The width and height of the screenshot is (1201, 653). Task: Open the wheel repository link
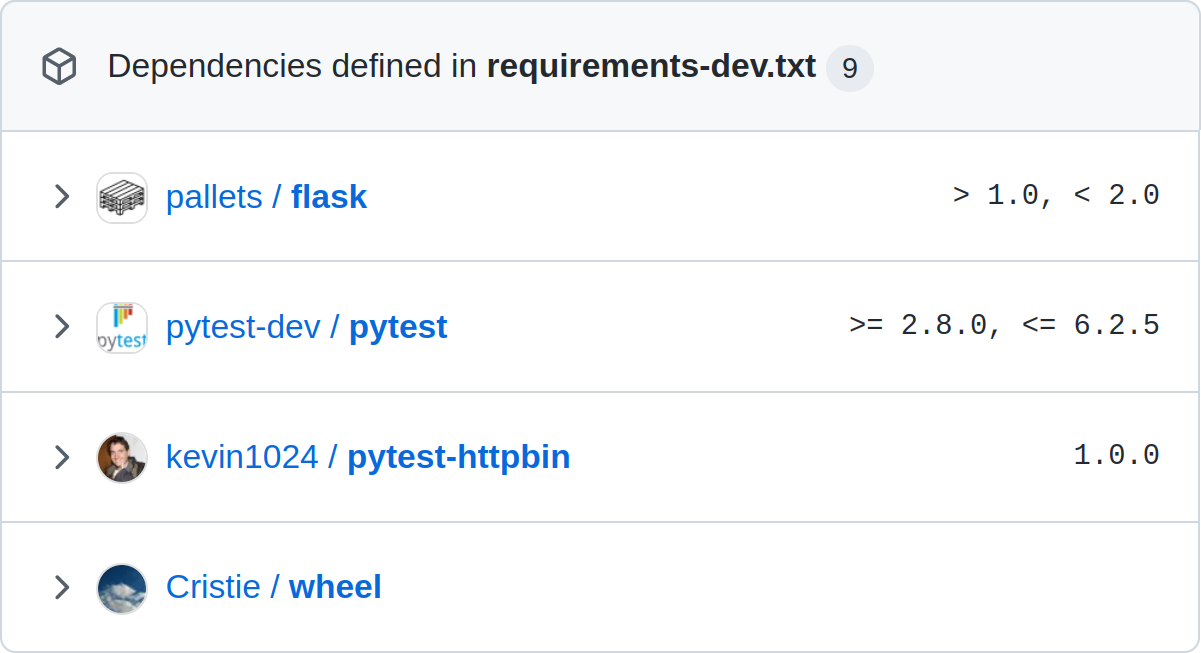coord(335,587)
